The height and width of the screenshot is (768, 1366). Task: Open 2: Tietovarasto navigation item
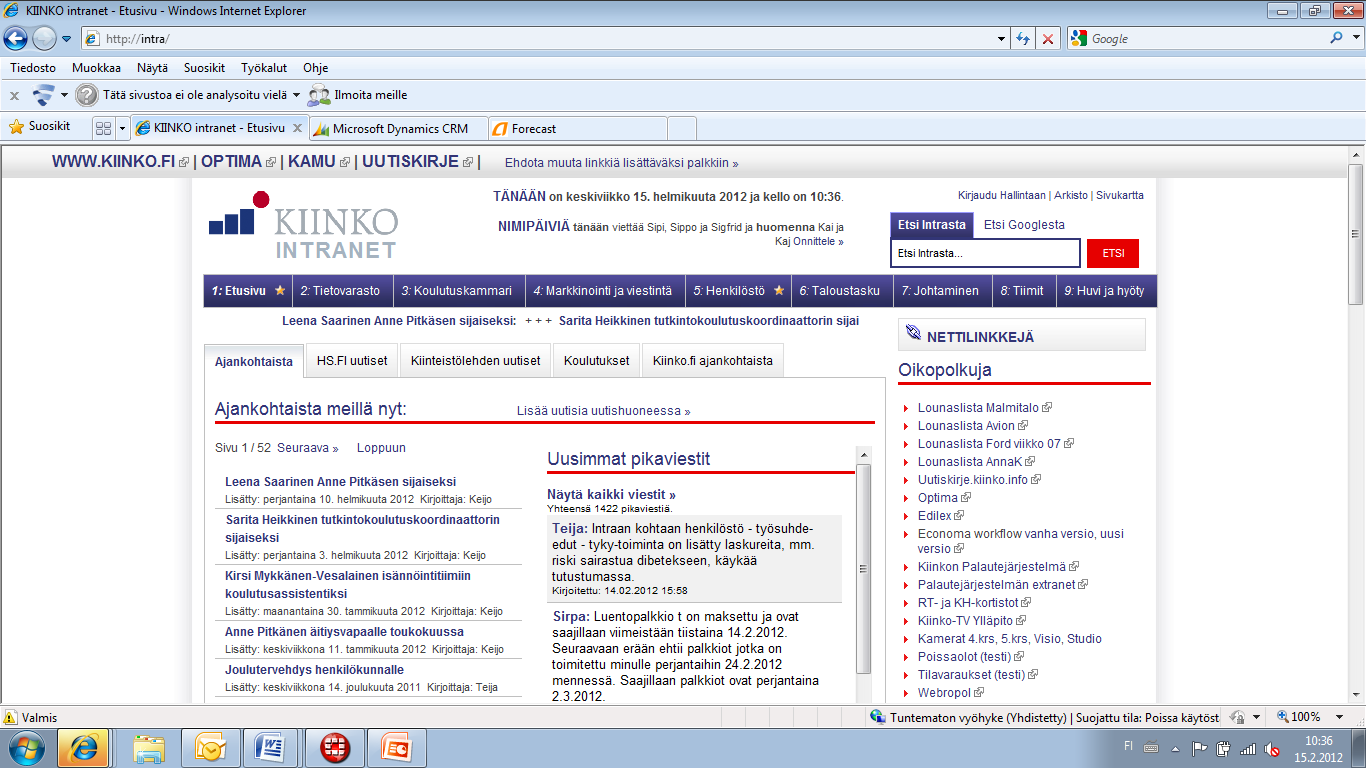point(340,291)
